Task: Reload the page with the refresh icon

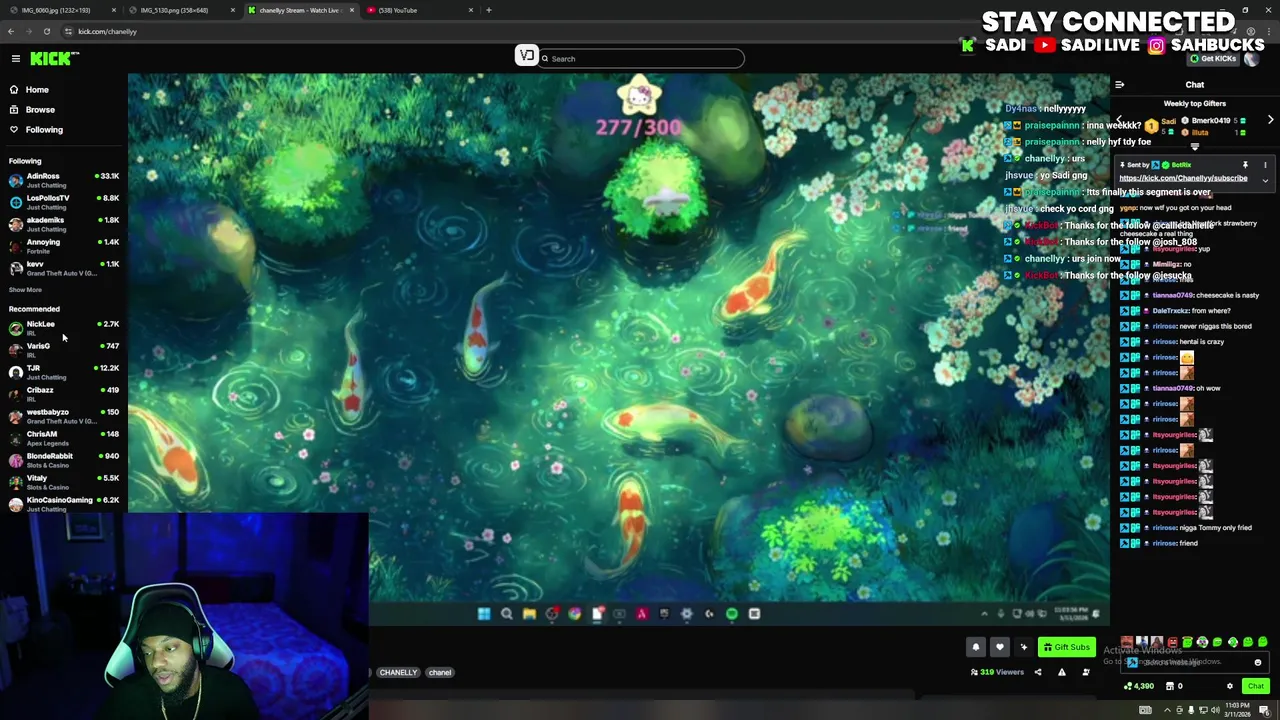Action: pos(46,31)
